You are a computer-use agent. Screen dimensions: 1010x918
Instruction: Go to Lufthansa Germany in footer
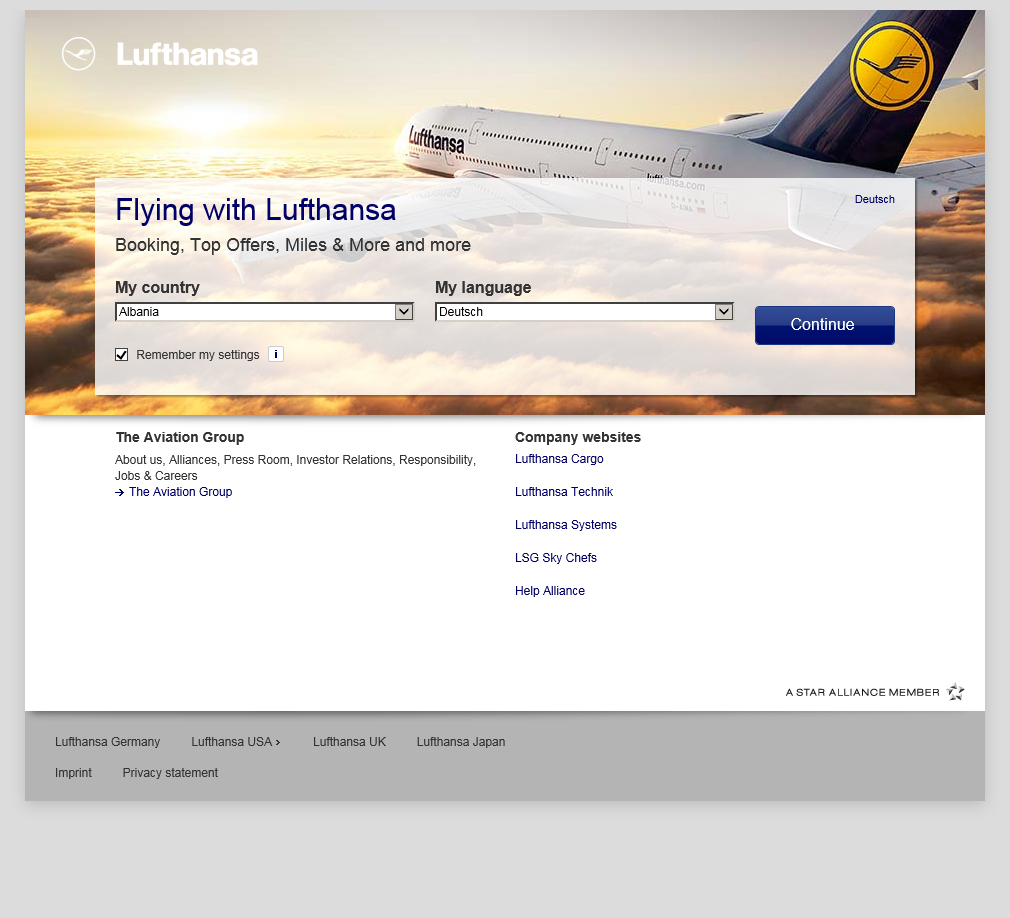[108, 741]
